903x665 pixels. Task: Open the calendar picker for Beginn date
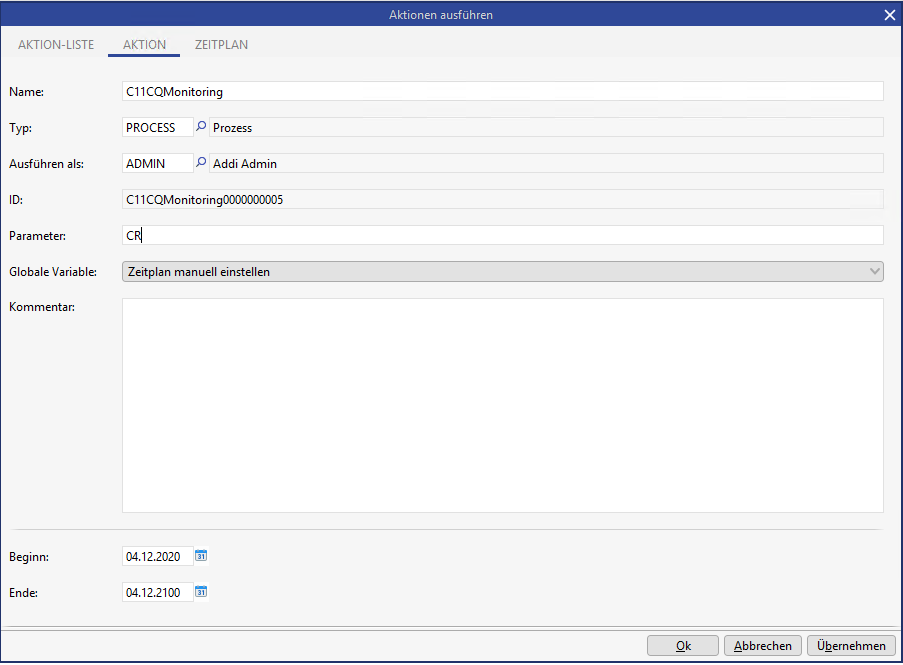tap(201, 556)
